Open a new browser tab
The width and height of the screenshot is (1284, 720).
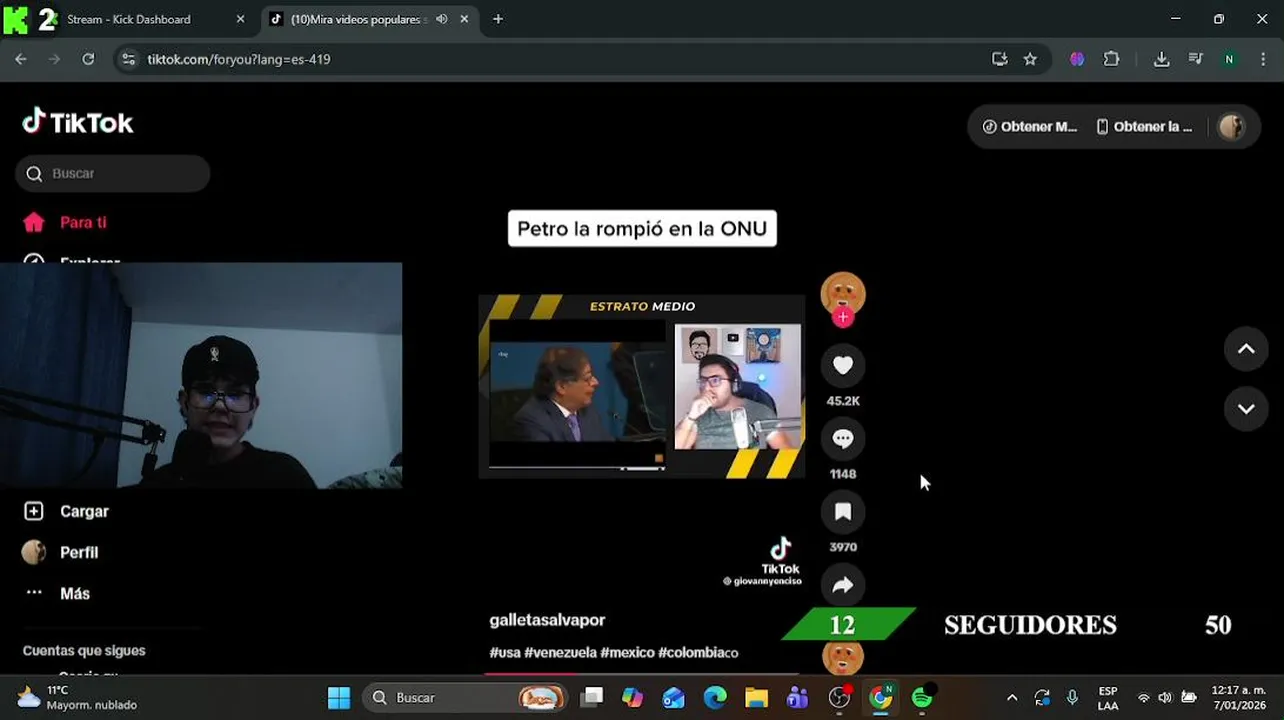(498, 19)
